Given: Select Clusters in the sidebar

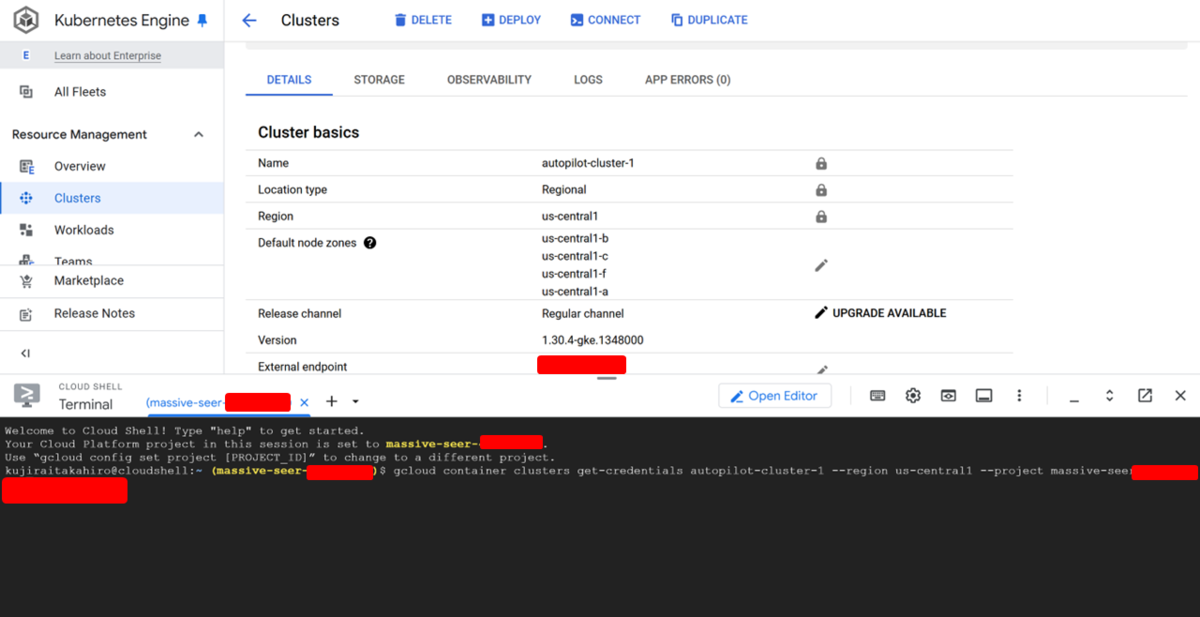Looking at the screenshot, I should (112, 198).
